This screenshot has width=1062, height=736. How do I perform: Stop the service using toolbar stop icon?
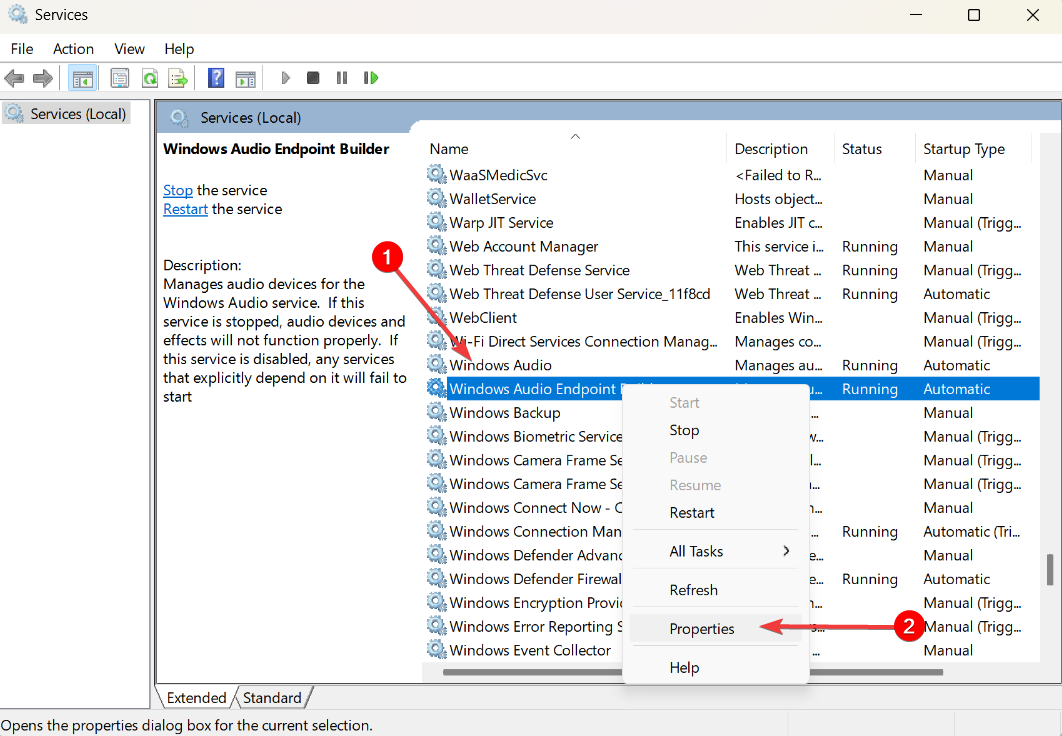[313, 77]
